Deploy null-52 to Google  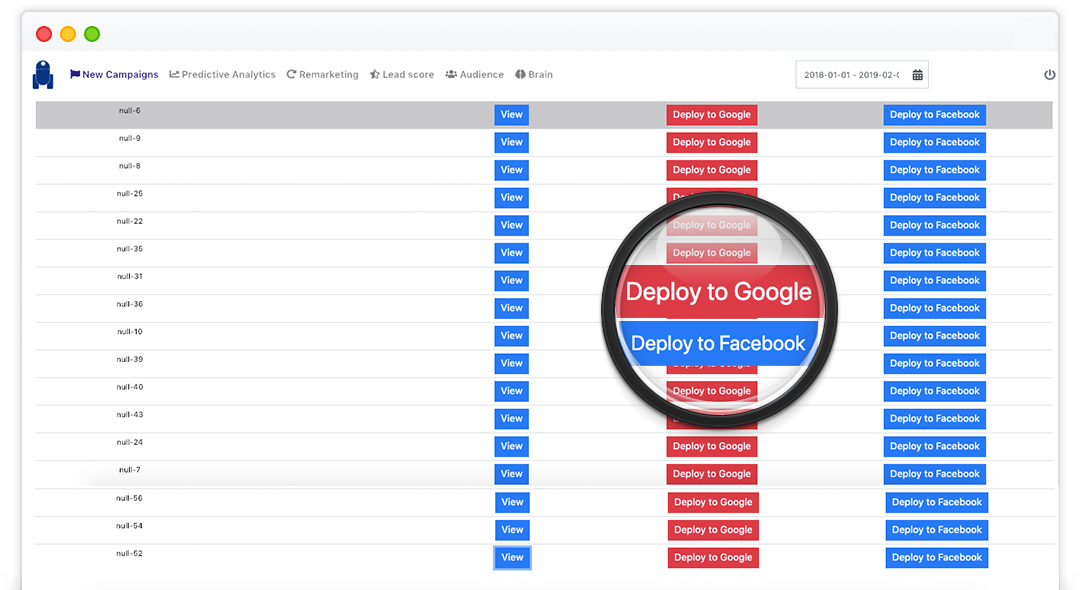[713, 558]
